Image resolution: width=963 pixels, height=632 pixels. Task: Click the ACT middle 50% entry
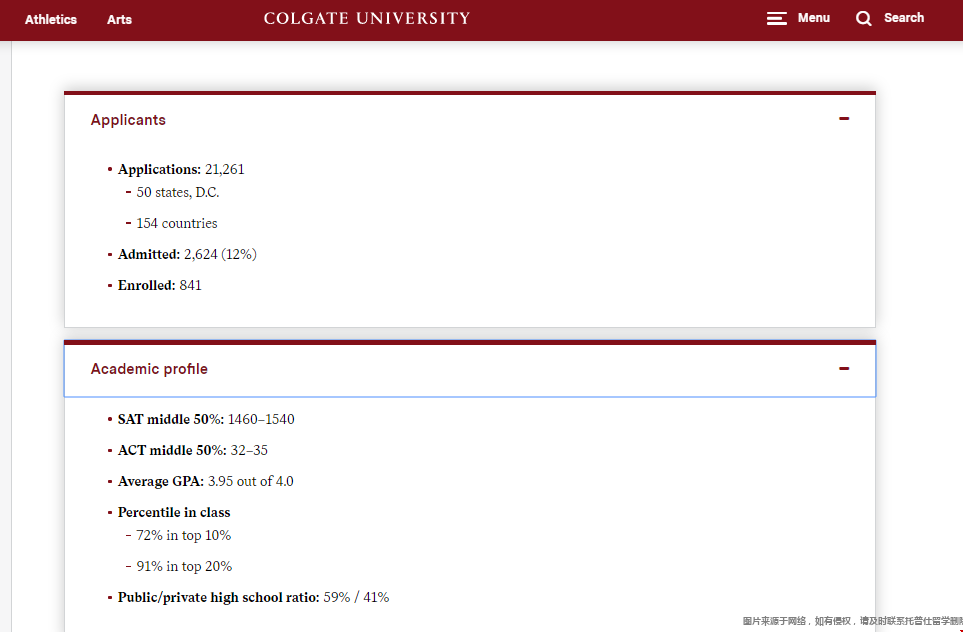(x=193, y=450)
